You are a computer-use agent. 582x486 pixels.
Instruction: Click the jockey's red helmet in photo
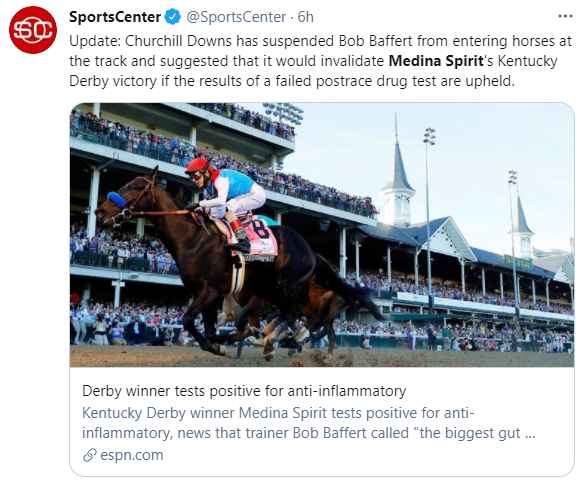click(199, 166)
